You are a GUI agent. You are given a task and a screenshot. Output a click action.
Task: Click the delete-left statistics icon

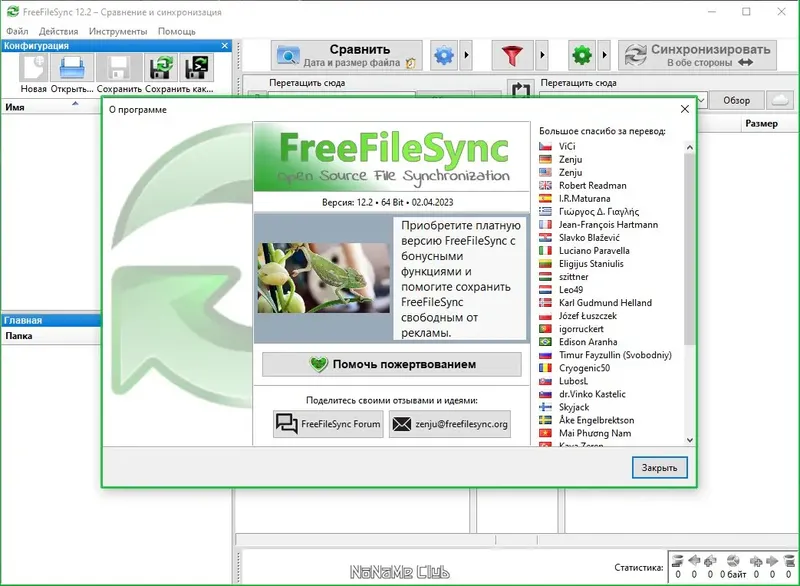pyautogui.click(x=678, y=560)
